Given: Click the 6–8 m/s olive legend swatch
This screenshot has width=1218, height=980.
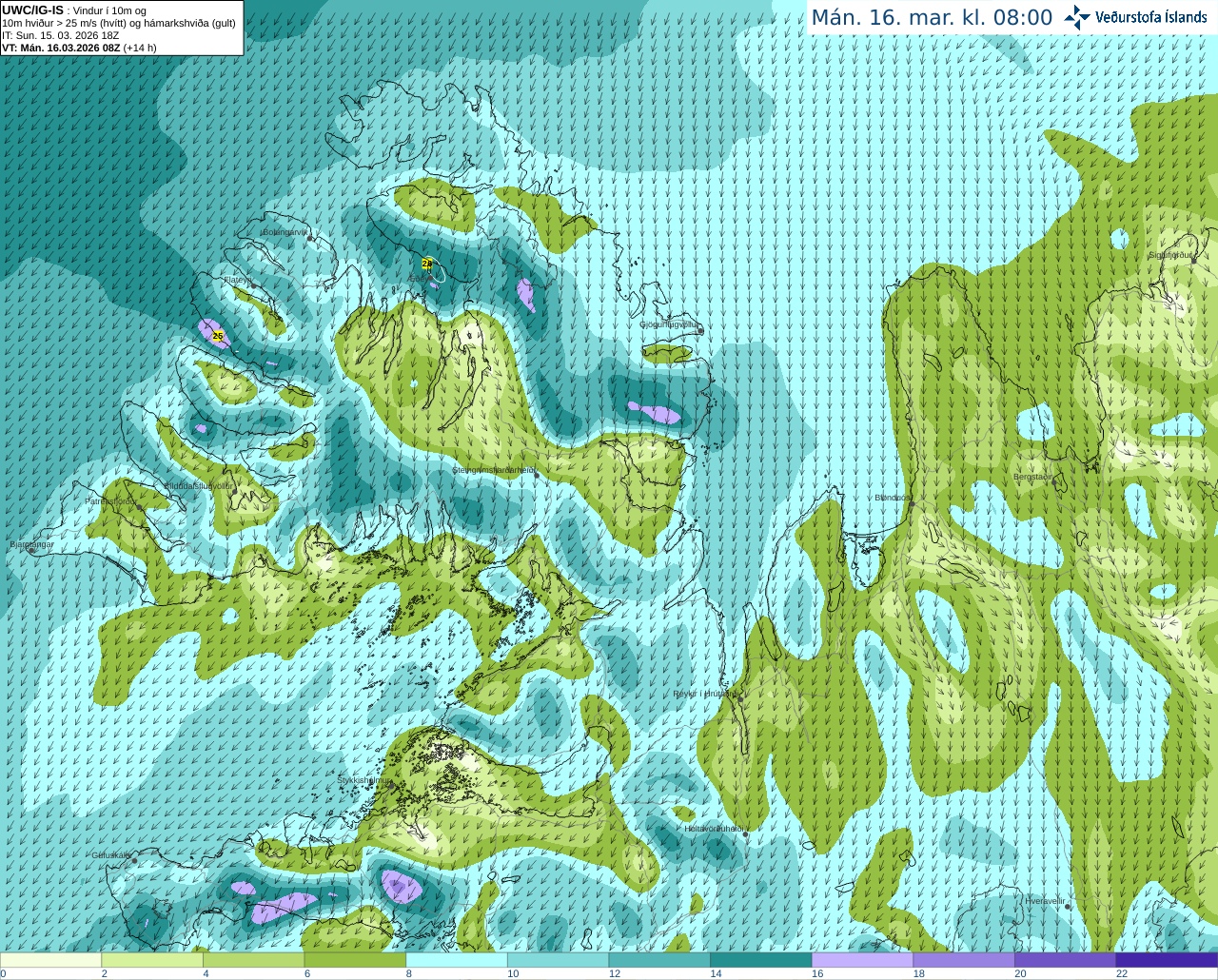Looking at the screenshot, I should point(355,960).
